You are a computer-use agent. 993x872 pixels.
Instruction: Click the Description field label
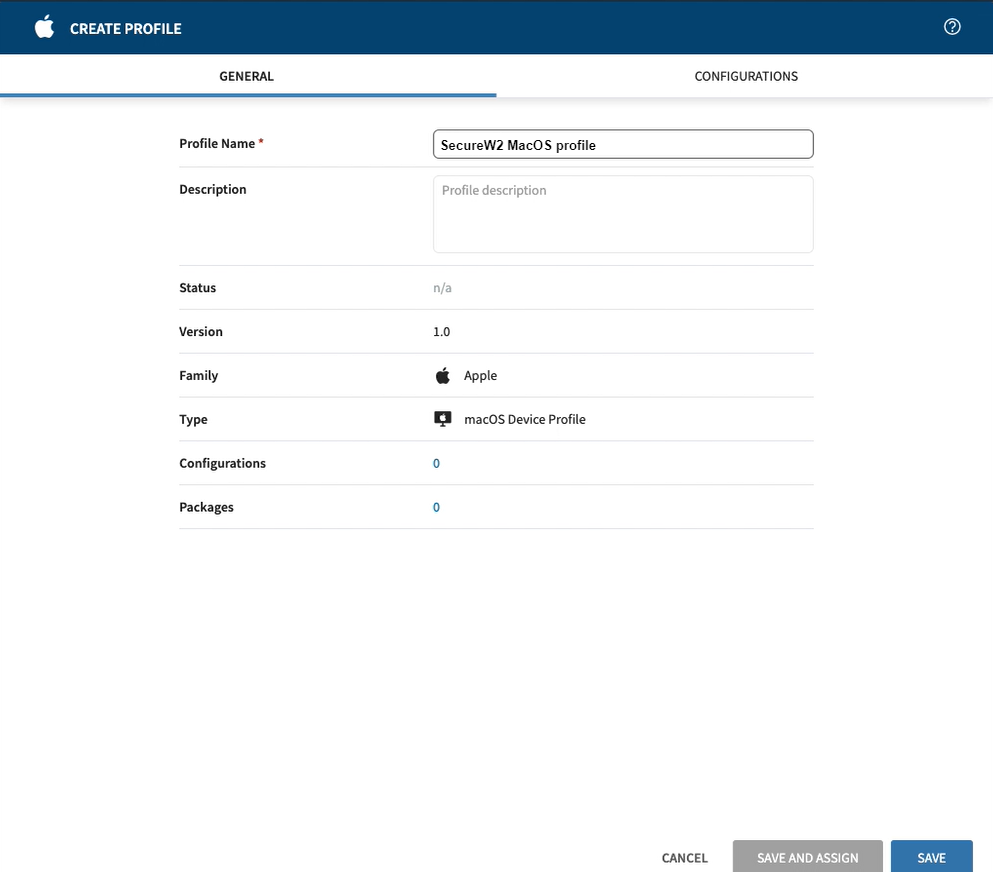click(213, 190)
